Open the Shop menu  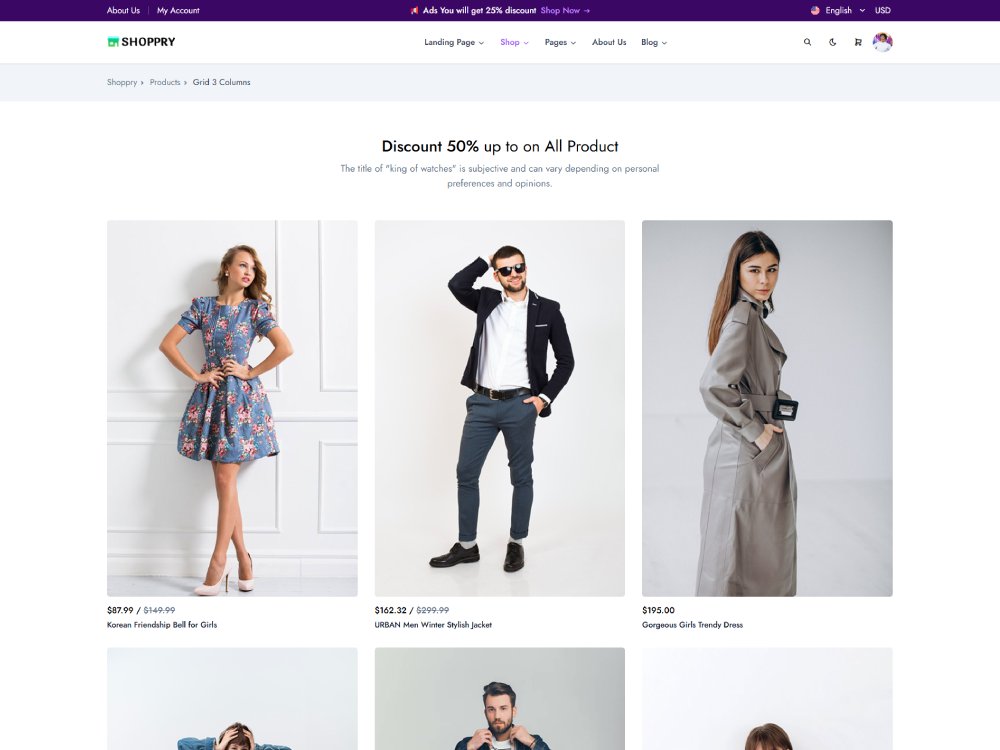[x=514, y=42]
